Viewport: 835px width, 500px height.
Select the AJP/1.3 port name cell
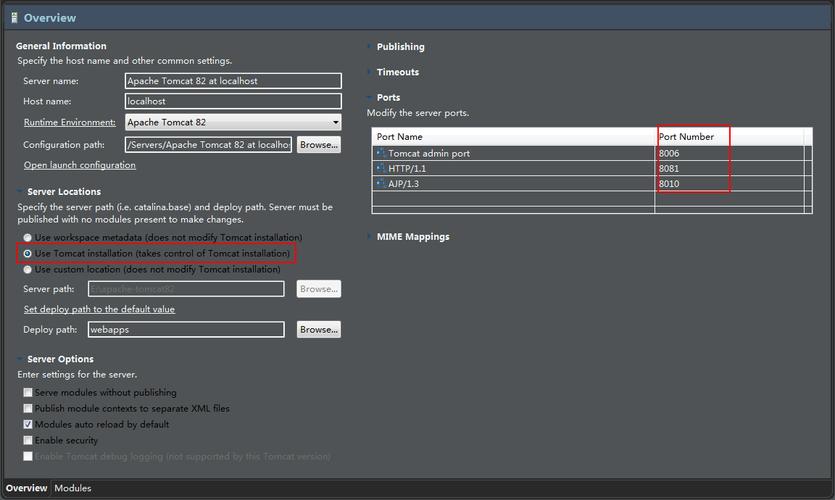point(513,183)
